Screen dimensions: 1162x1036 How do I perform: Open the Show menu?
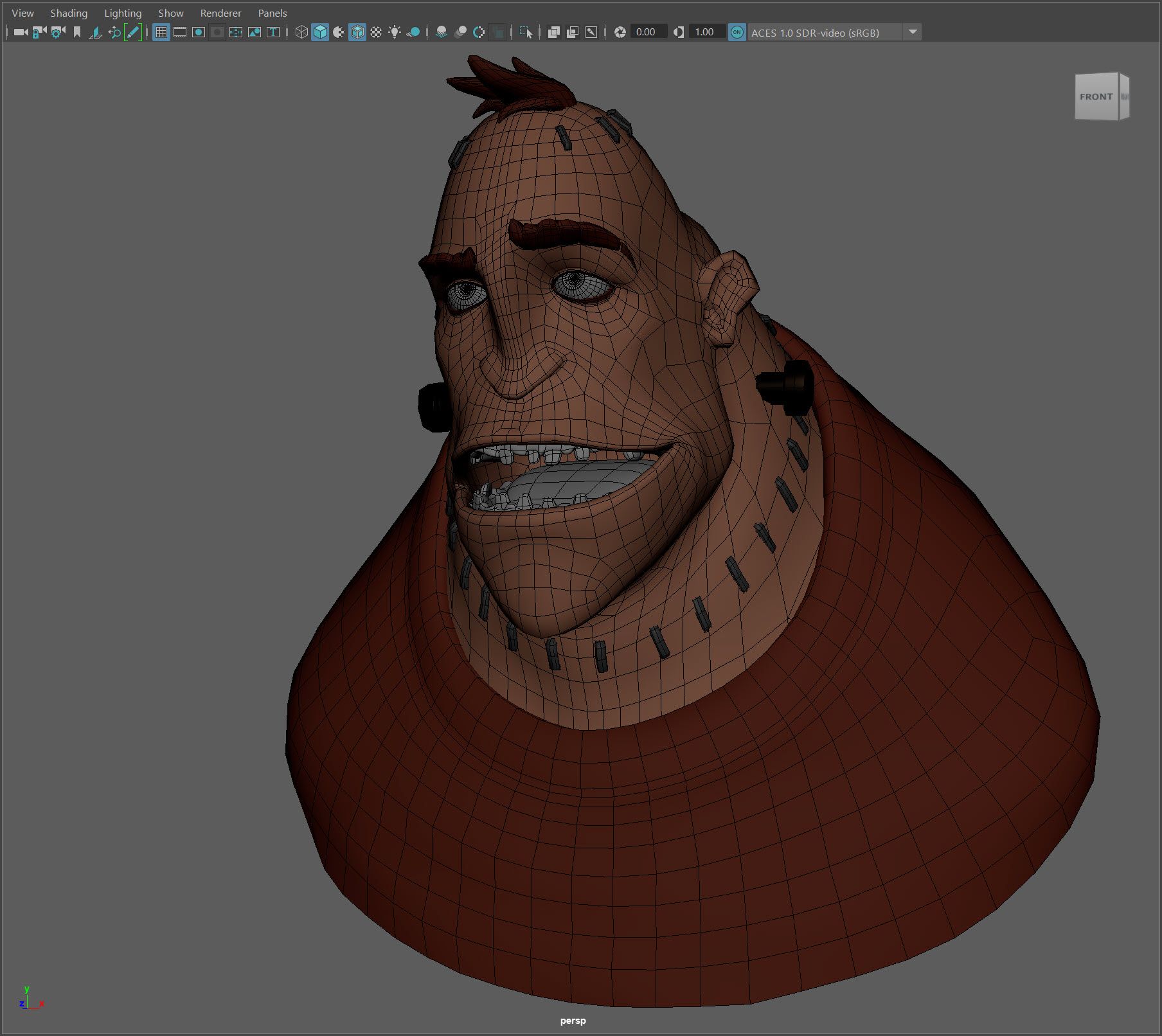coord(171,13)
